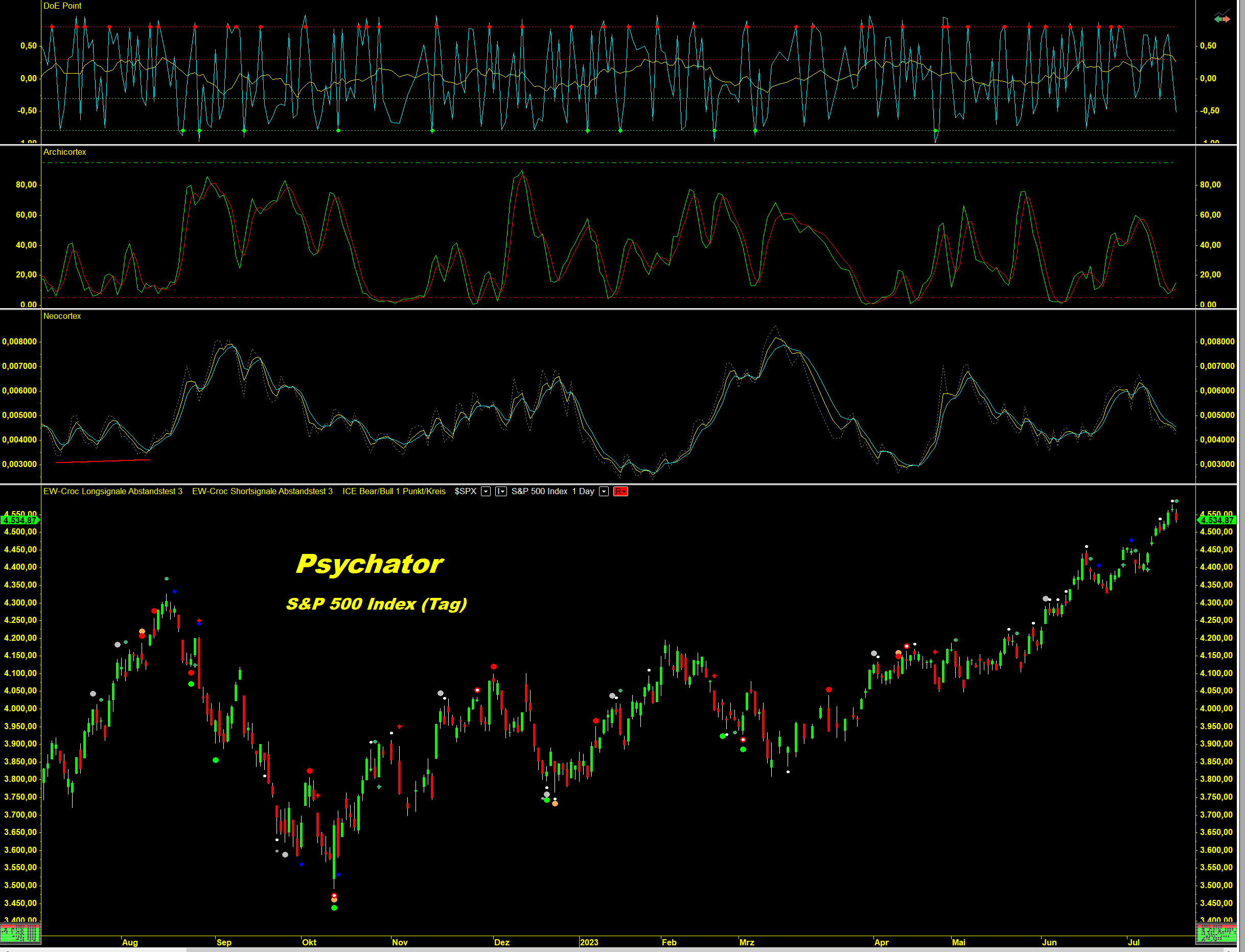
Task: Click the 2023 marker on time axis
Action: (x=589, y=942)
